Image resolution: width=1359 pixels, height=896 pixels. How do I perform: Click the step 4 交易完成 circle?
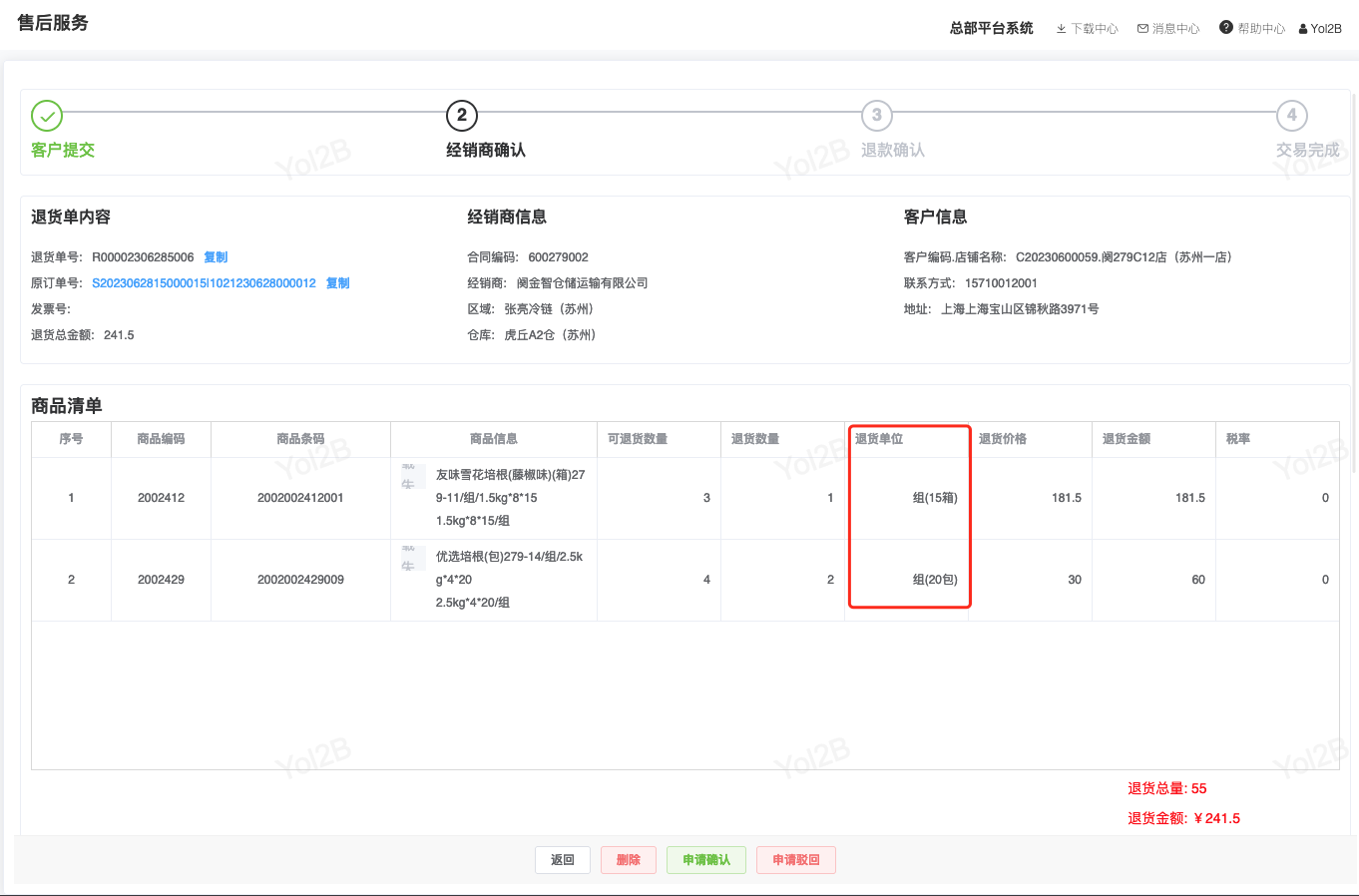(1291, 116)
